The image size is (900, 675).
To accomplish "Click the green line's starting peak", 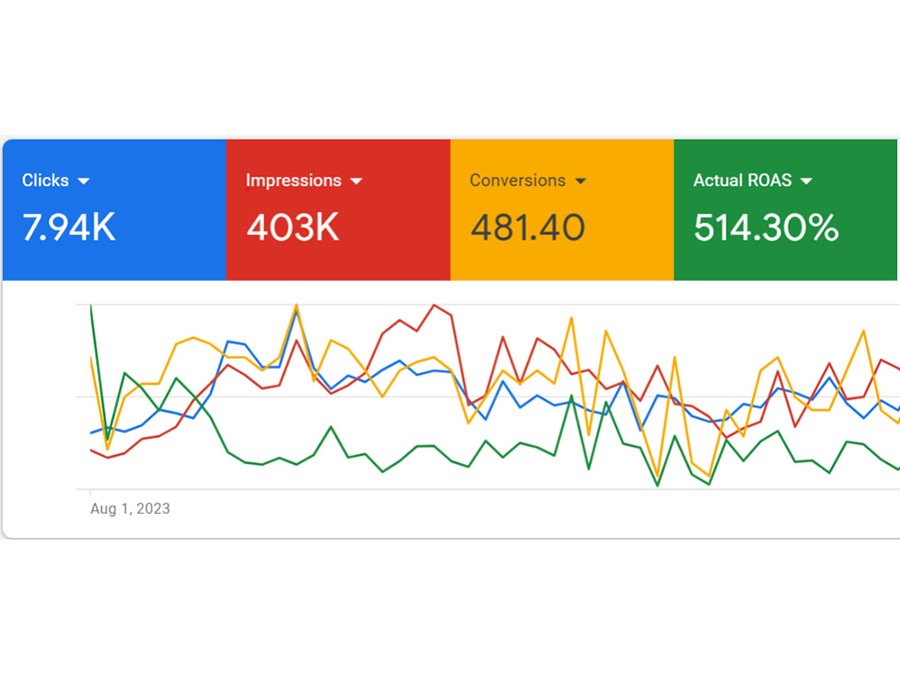I will tap(91, 306).
